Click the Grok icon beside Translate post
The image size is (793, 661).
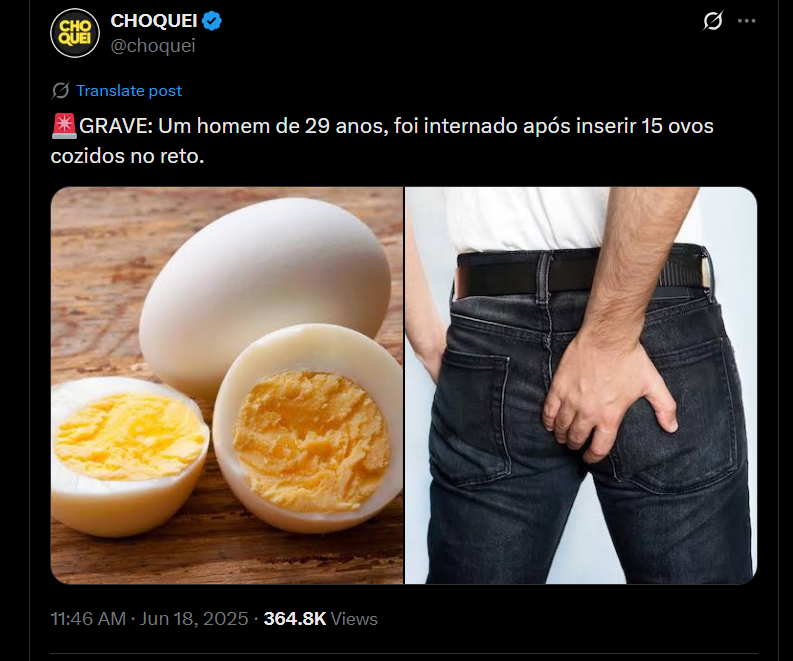(x=60, y=91)
